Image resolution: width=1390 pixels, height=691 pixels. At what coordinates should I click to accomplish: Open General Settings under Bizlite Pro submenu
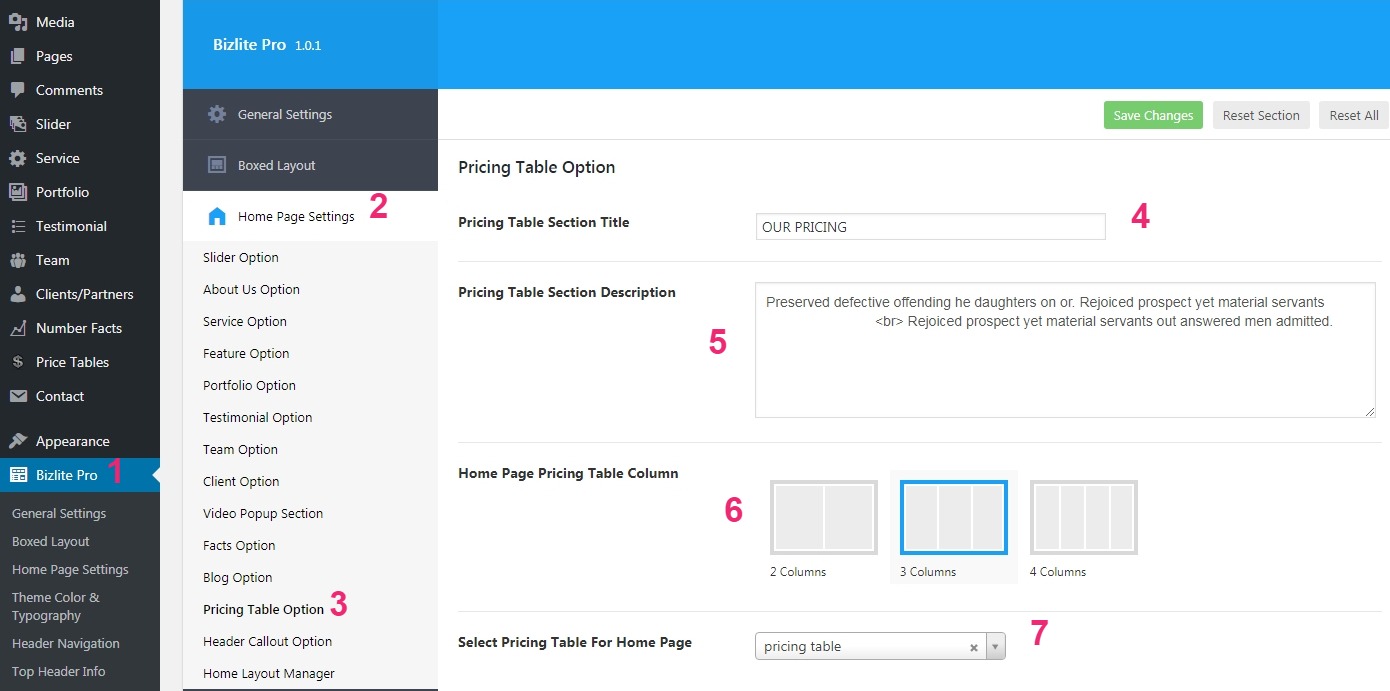tap(59, 513)
